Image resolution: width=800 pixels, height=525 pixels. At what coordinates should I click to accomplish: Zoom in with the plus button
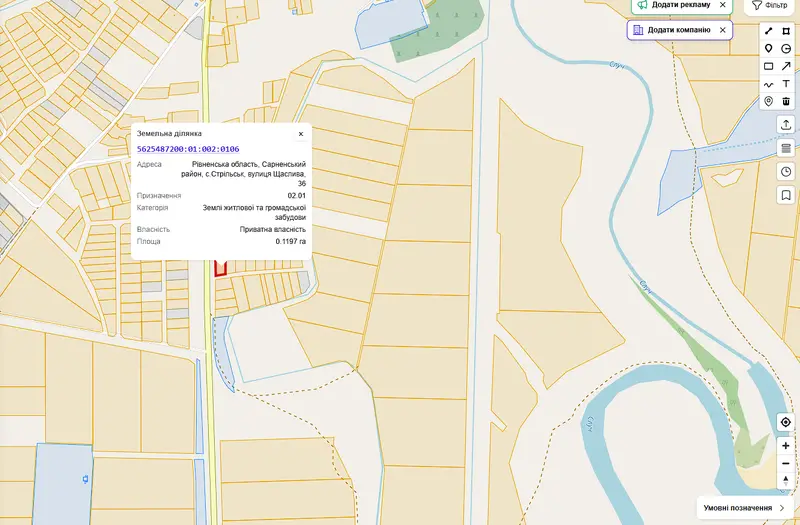[786, 446]
